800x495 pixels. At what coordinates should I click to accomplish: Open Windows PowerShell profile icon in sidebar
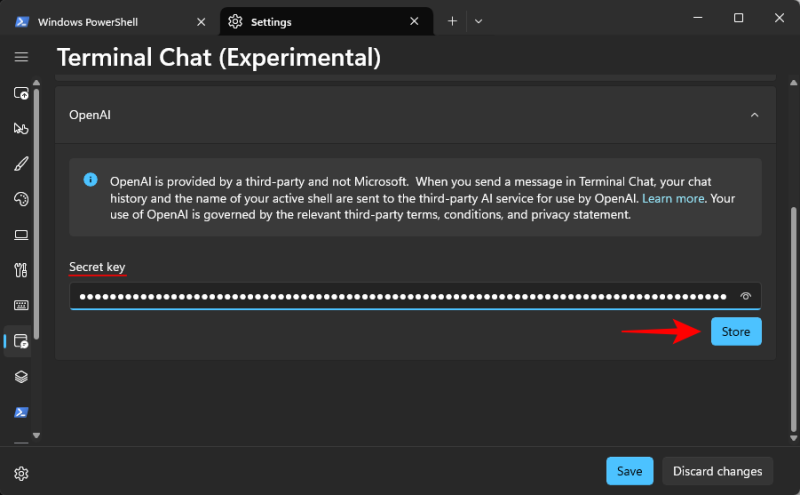pos(21,412)
